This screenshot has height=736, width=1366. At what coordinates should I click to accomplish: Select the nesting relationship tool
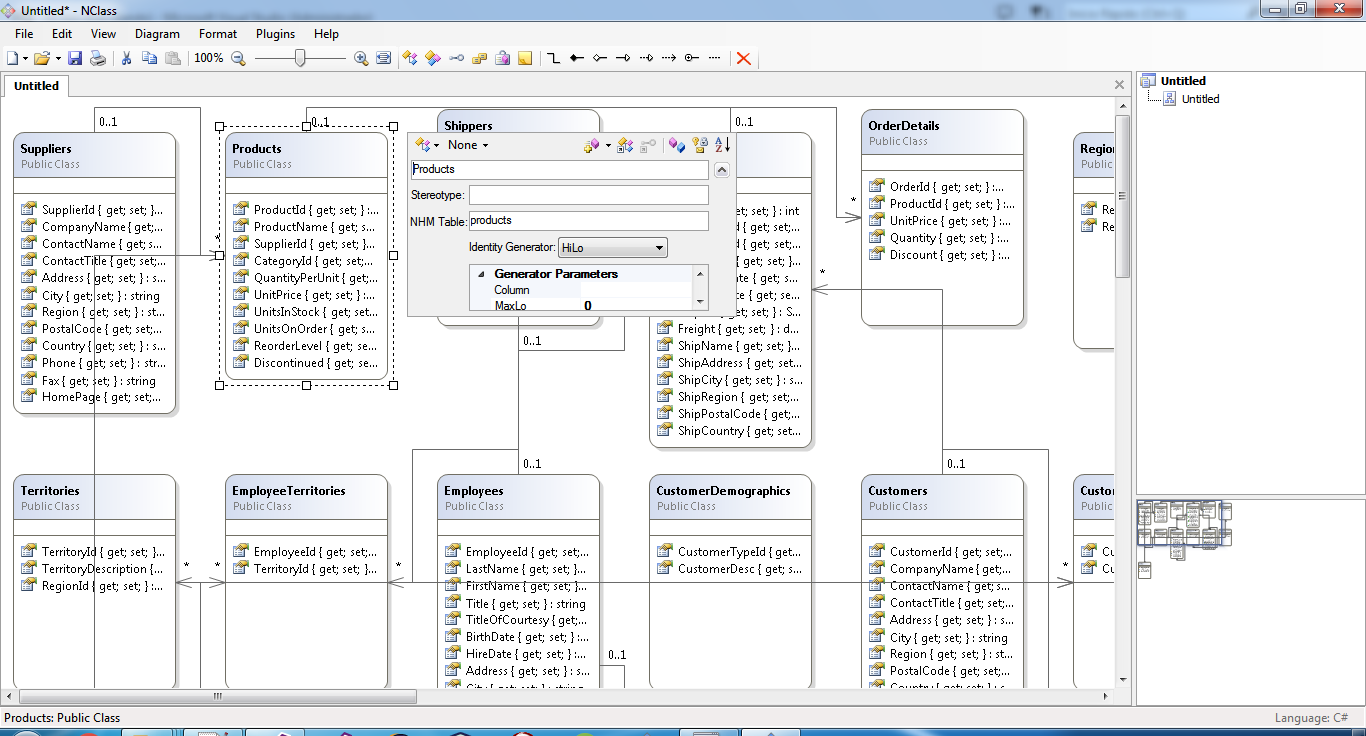tap(691, 58)
